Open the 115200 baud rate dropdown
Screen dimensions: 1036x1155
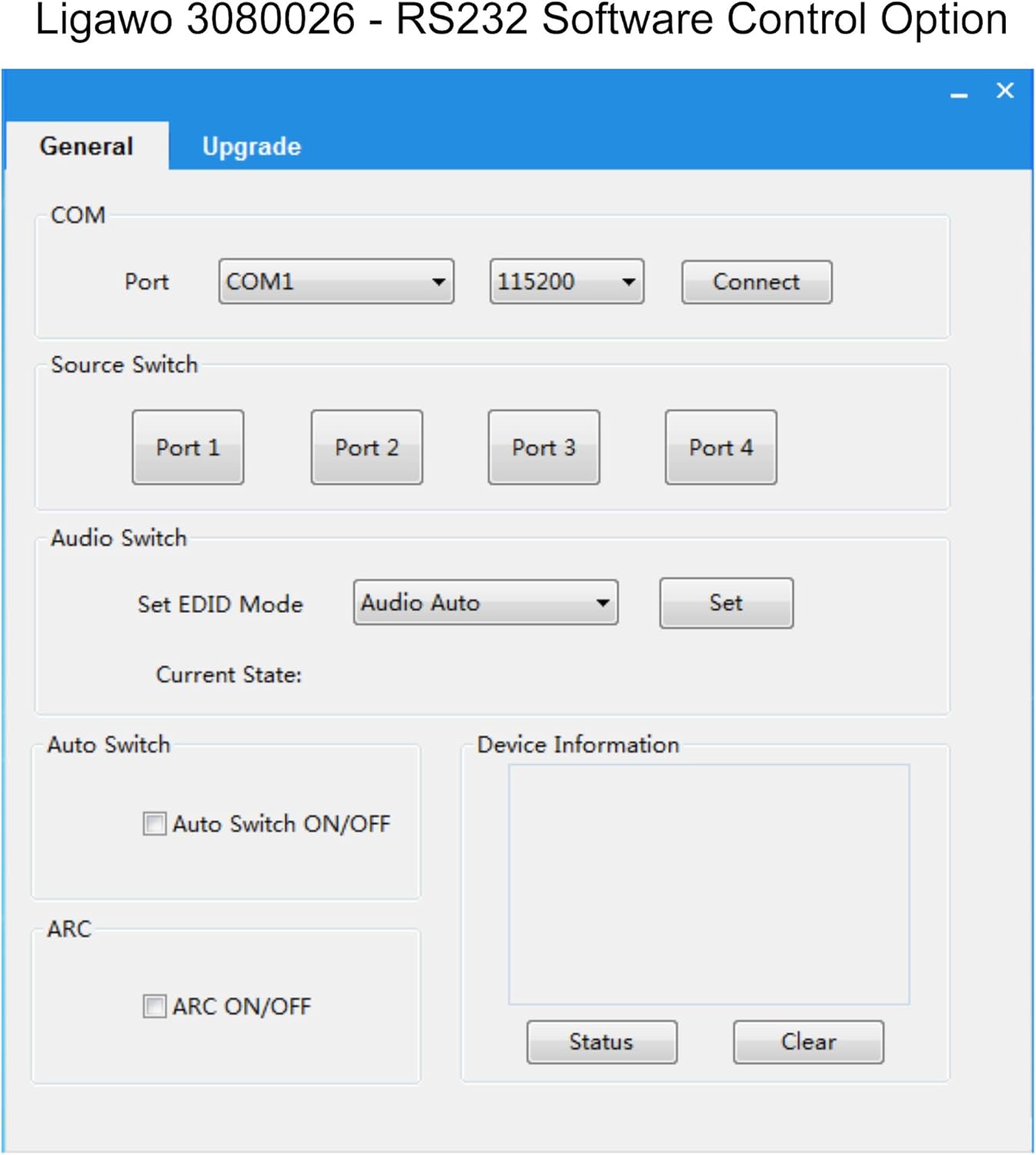coord(566,281)
